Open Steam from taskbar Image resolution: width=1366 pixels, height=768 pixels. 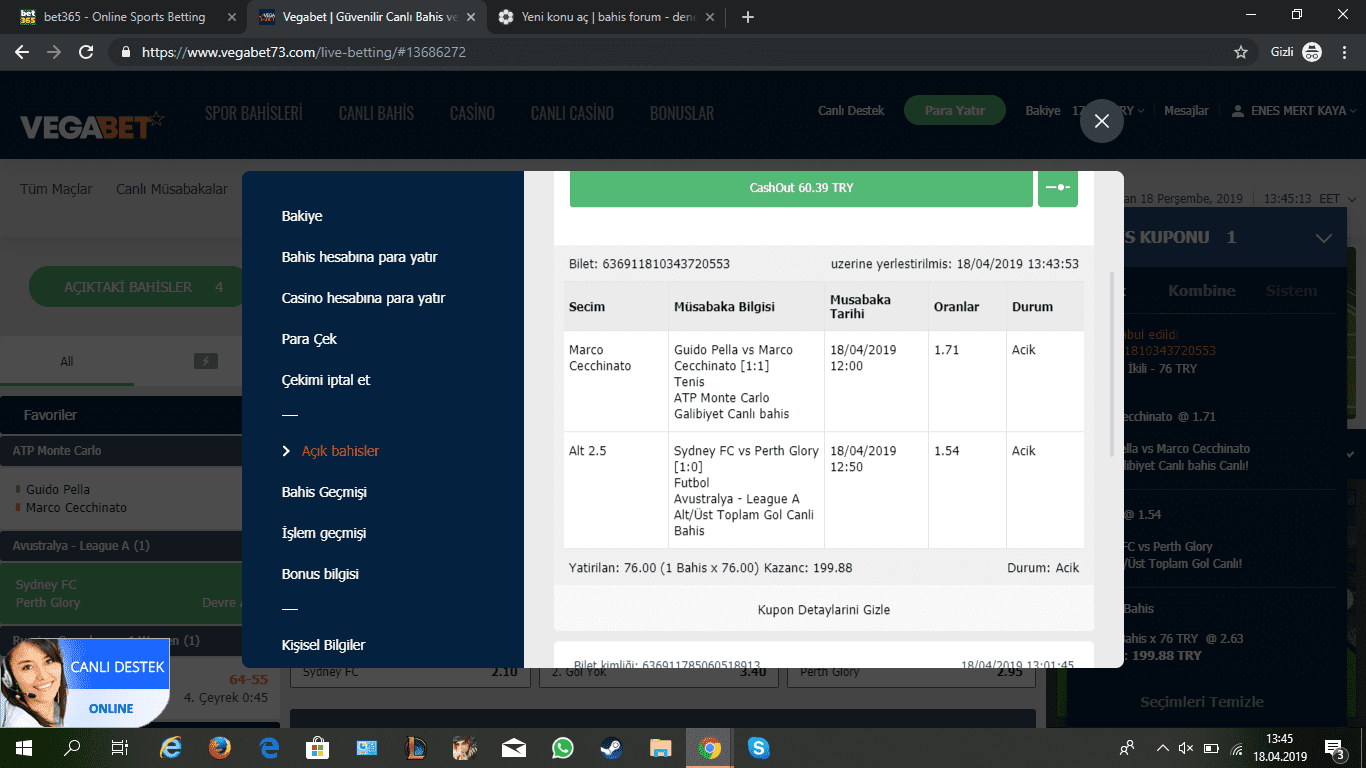click(612, 747)
